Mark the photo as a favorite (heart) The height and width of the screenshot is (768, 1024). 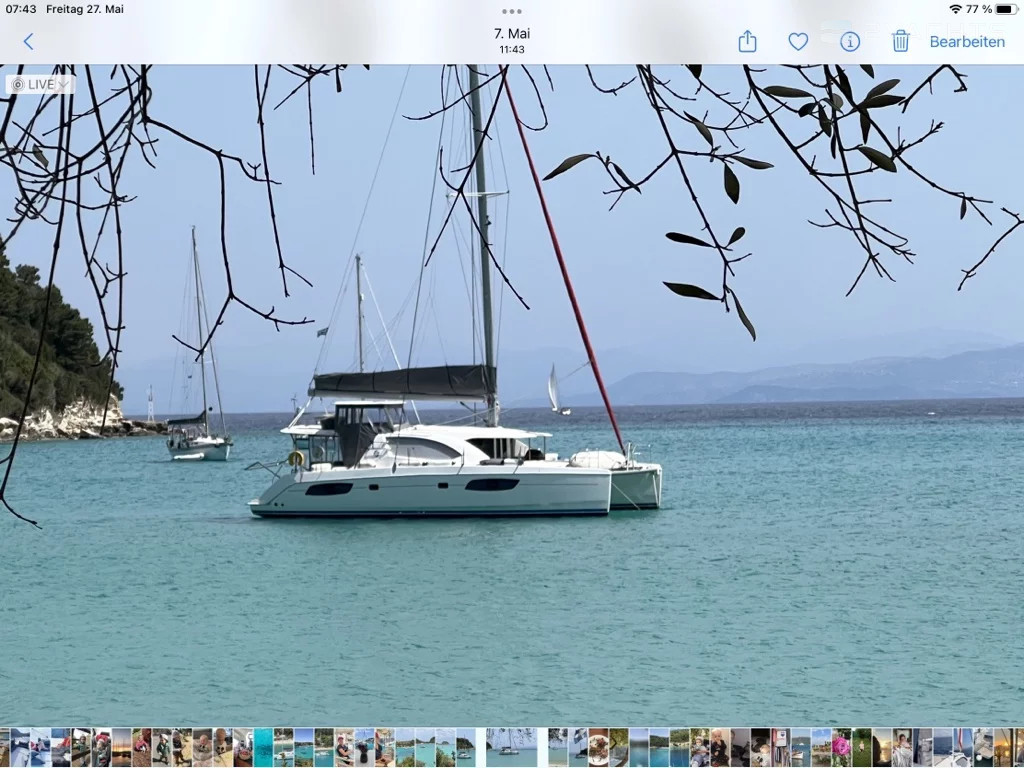798,42
